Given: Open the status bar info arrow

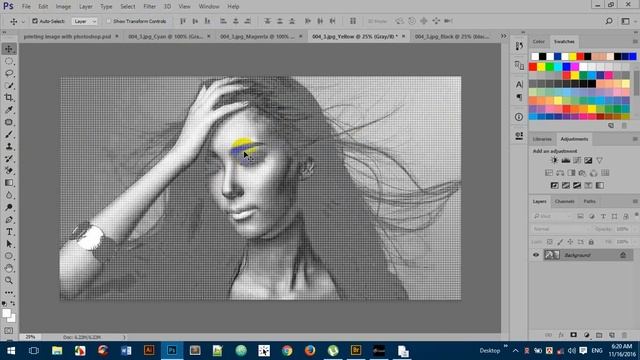Looking at the screenshot, I should click(x=124, y=338).
